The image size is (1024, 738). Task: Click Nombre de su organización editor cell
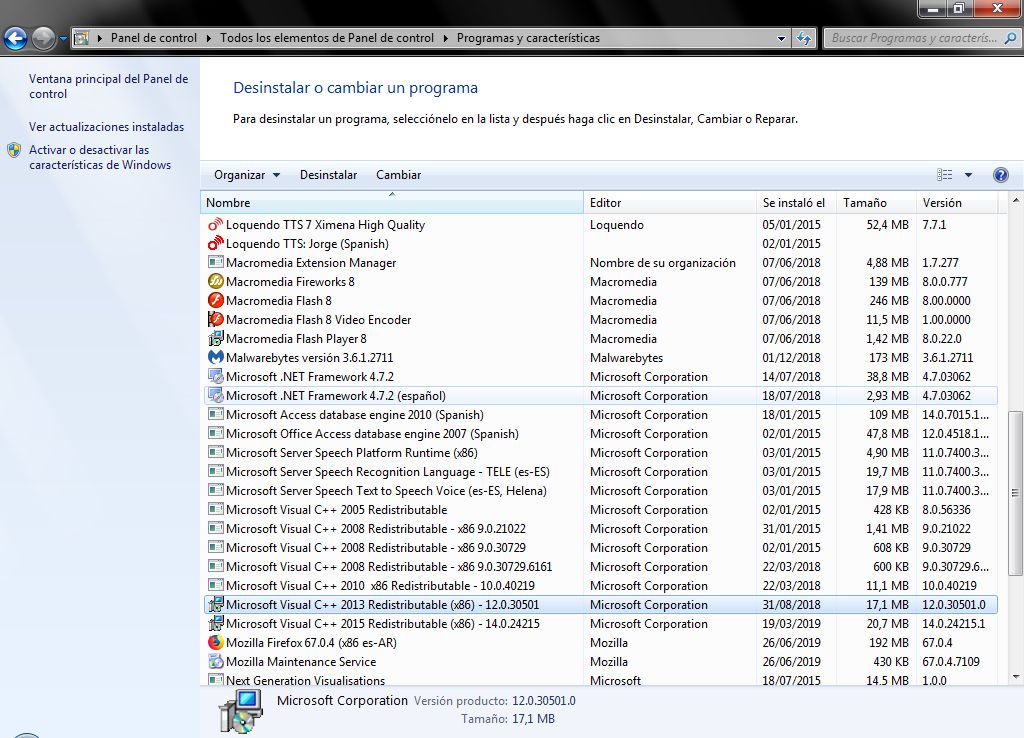[x=663, y=263]
